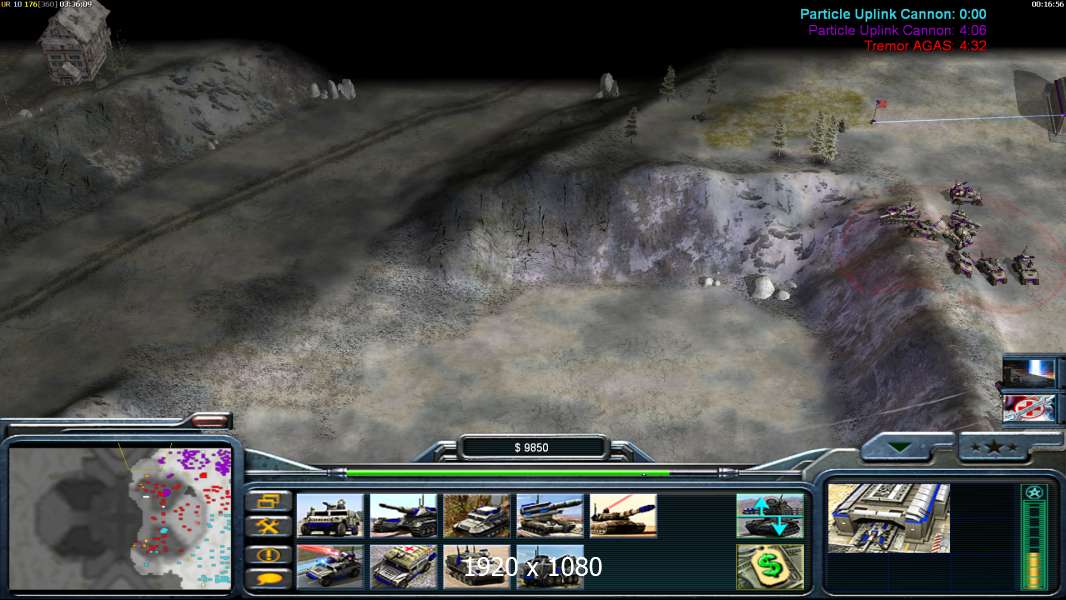The width and height of the screenshot is (1066, 600).
Task: Build the tracked vehicle with tall antenna
Action: 477,566
